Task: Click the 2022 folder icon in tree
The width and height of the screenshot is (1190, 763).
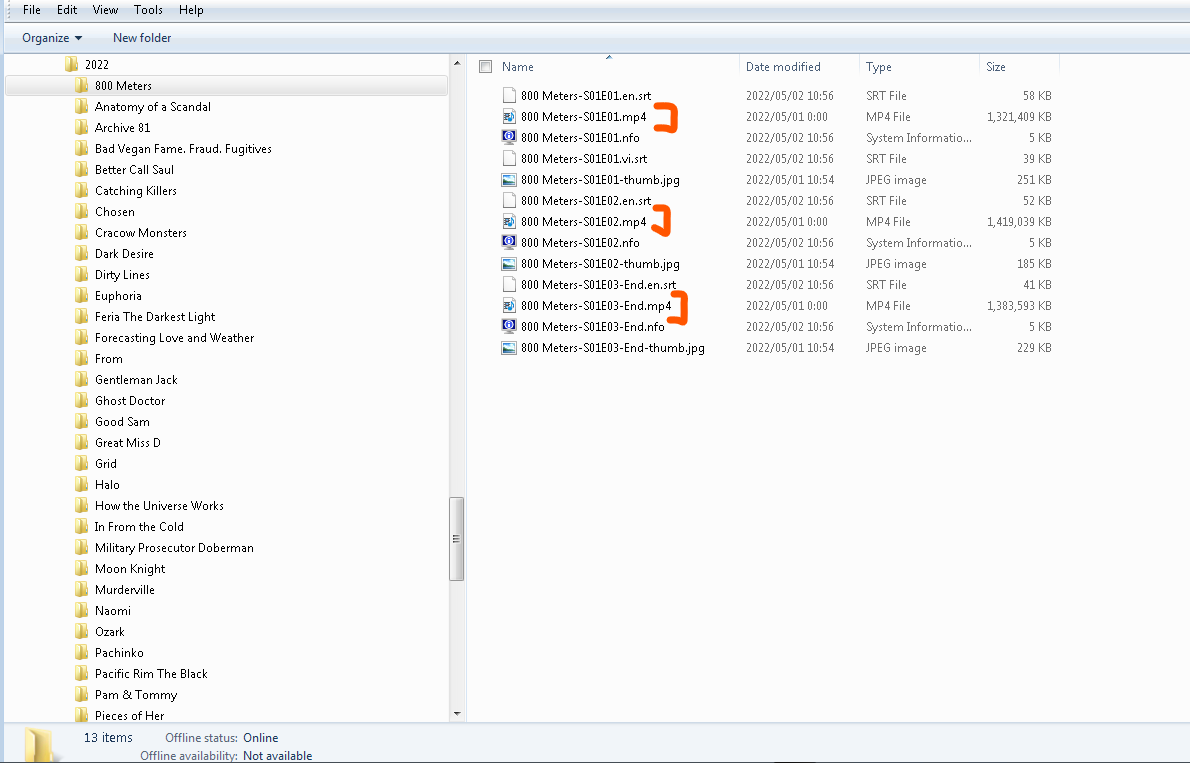Action: 71,64
